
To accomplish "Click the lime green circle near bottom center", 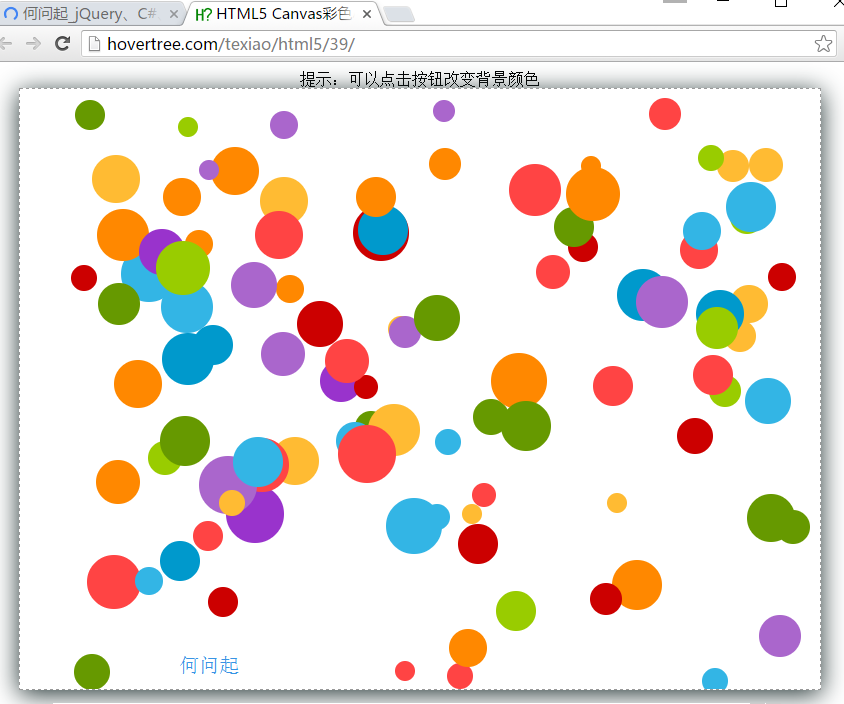I will coord(516,611).
